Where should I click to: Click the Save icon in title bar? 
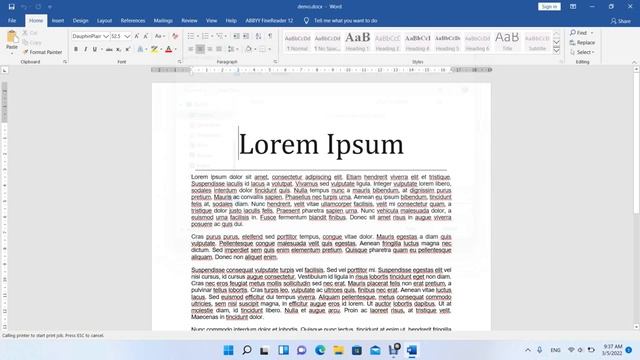(x=11, y=7)
